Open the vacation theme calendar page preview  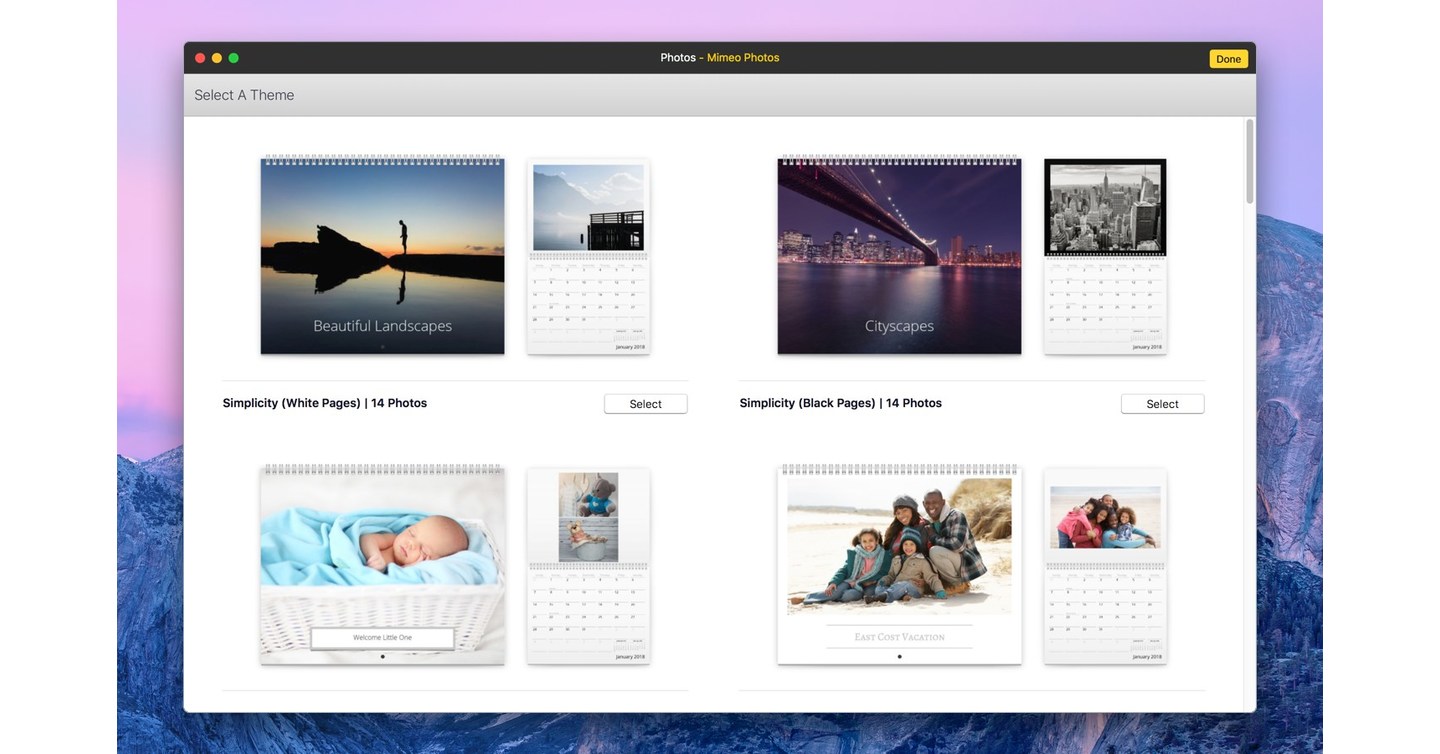[x=1105, y=566]
